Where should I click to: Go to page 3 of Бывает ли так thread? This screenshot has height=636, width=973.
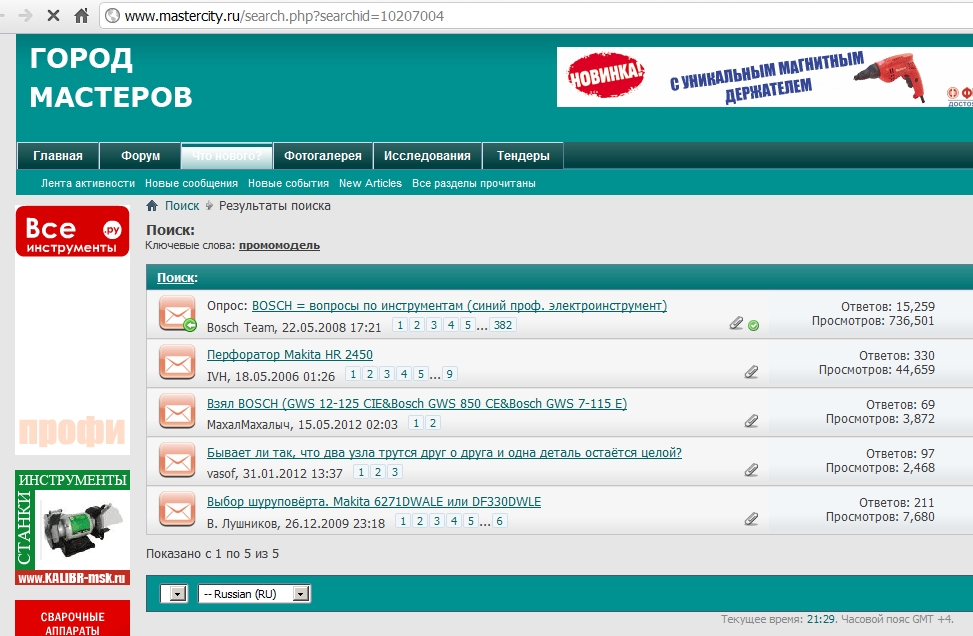click(x=395, y=472)
